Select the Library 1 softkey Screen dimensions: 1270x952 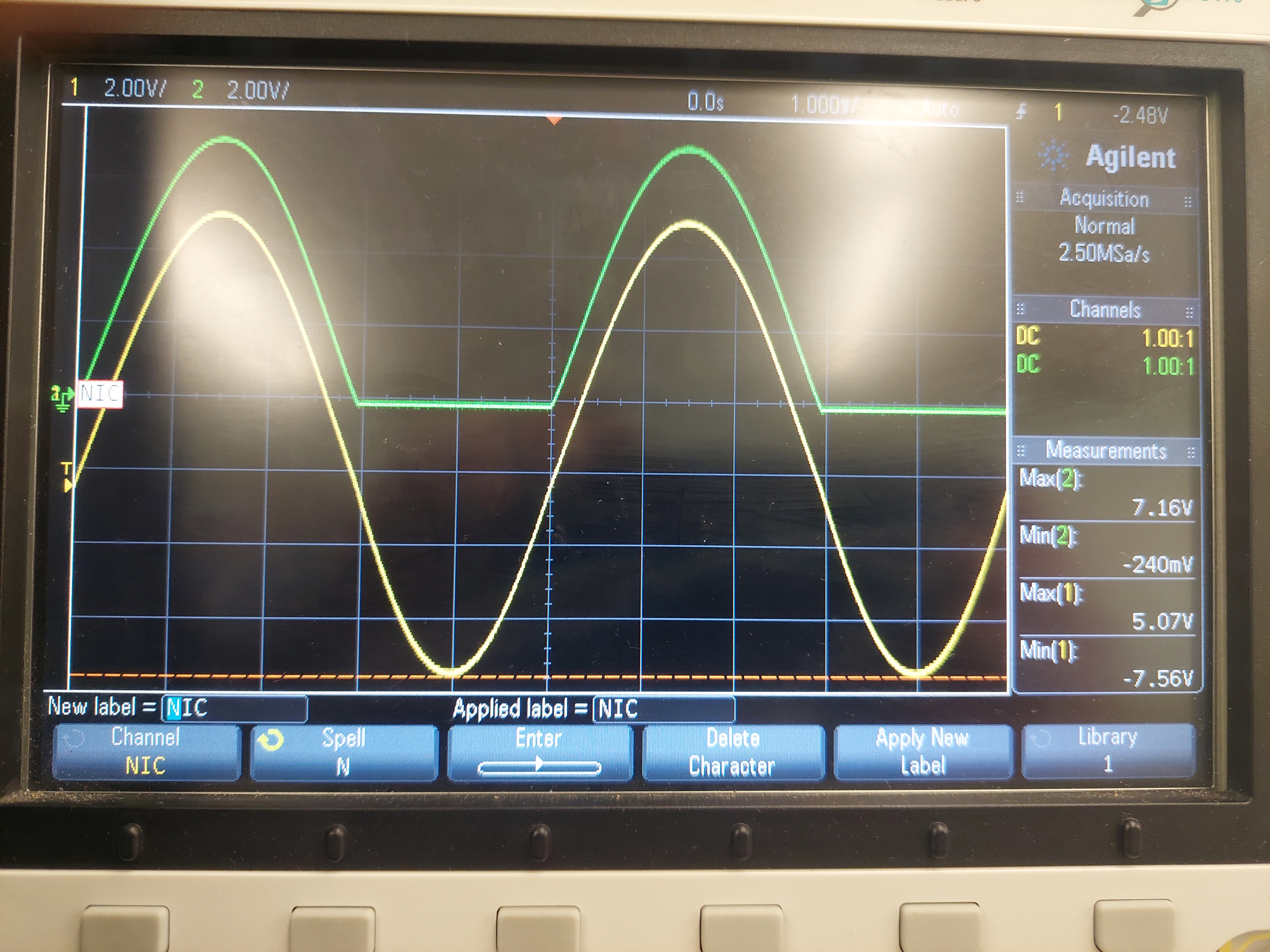tap(1108, 751)
